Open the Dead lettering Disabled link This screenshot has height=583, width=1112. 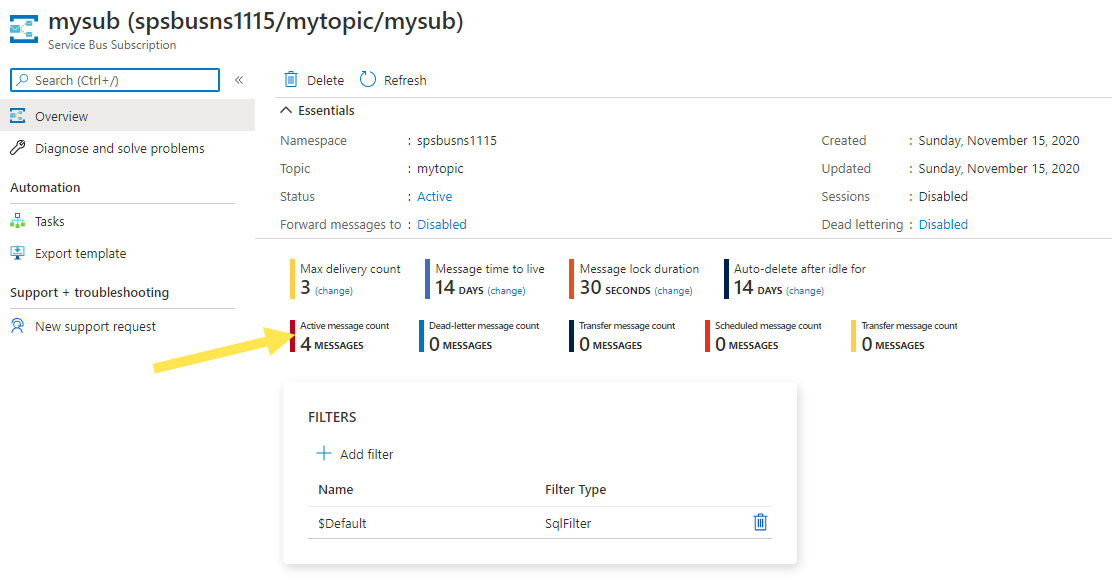pyautogui.click(x=943, y=225)
